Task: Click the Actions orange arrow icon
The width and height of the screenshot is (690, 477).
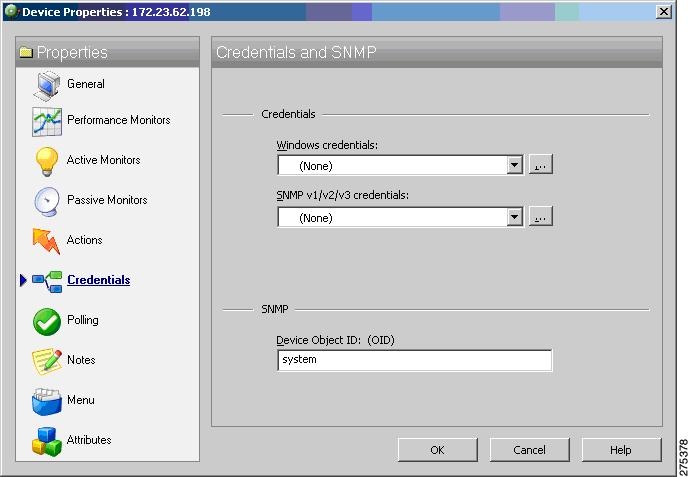Action: pos(46,241)
